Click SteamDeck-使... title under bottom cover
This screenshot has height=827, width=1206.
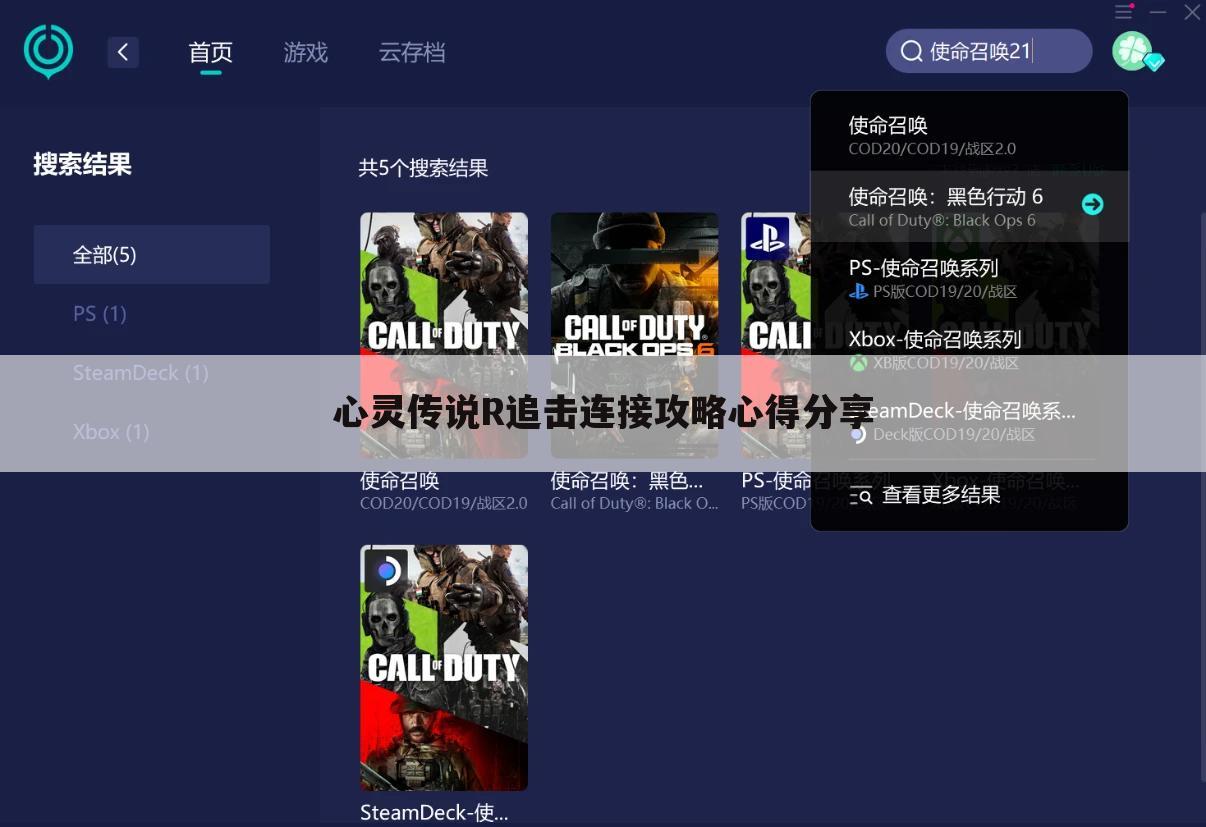click(x=434, y=813)
